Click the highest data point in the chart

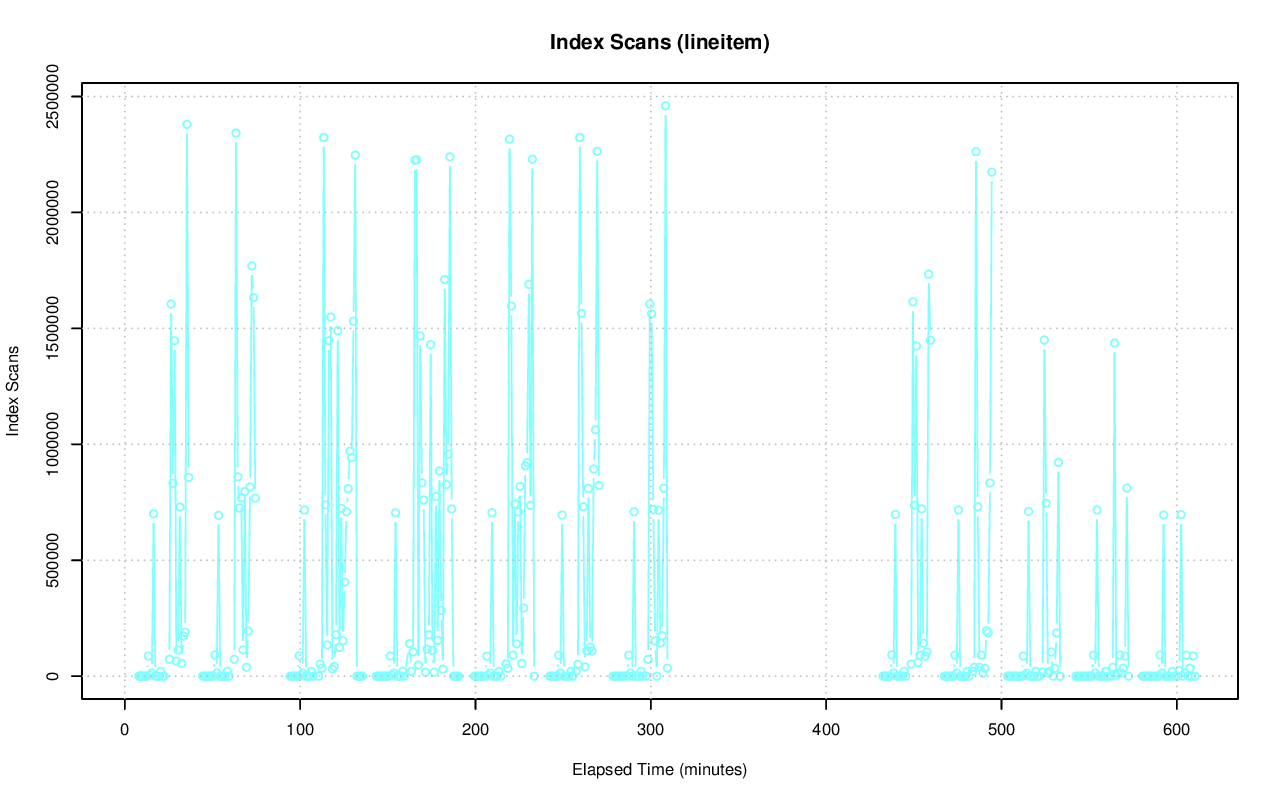(665, 105)
